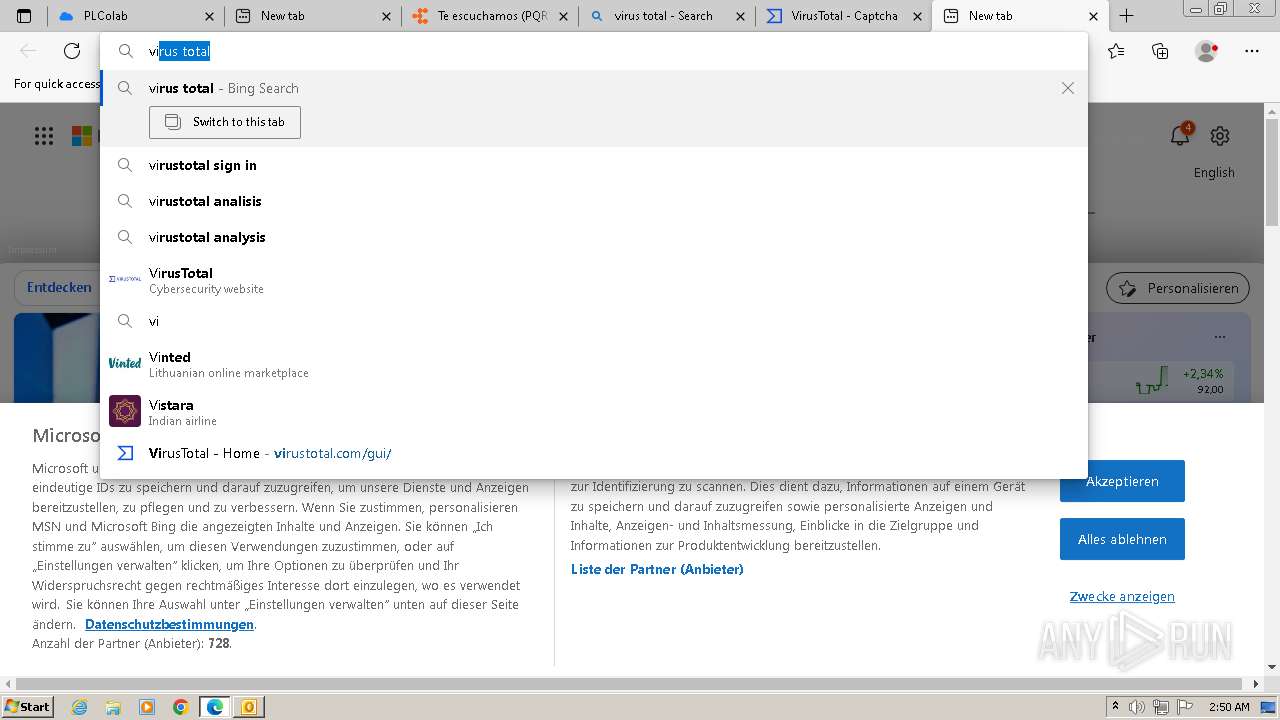Viewport: 1280px width, 720px height.
Task: Switch to the PLColab tab
Action: tap(137, 16)
